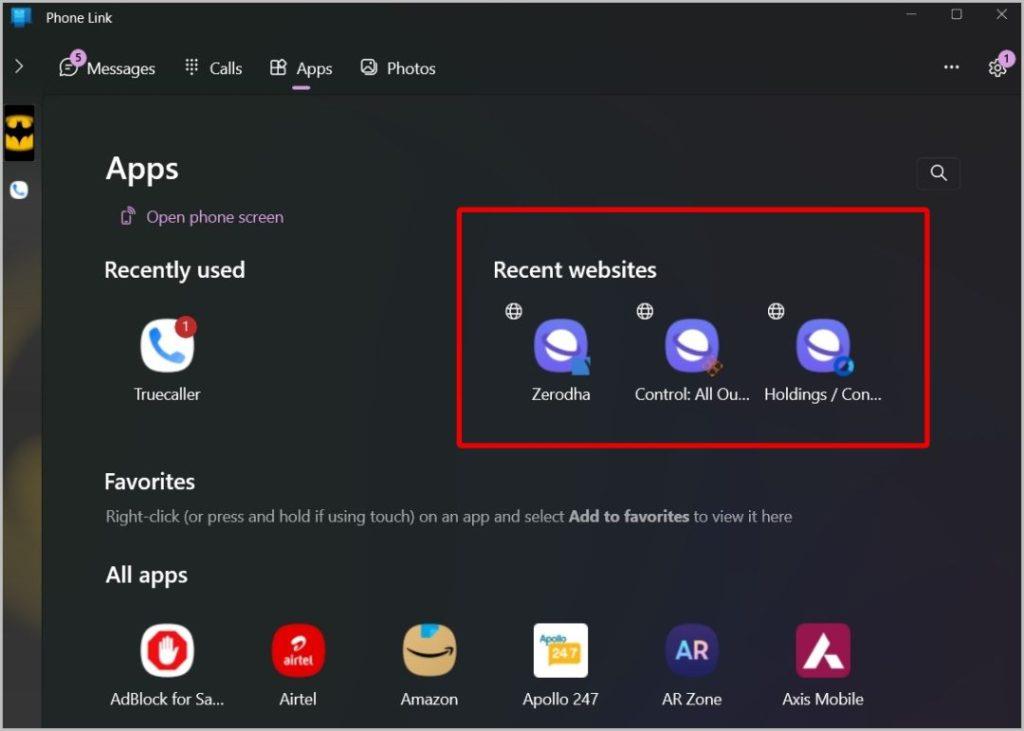Click the Apollo 247 label
The height and width of the screenshot is (731, 1024).
(x=560, y=700)
